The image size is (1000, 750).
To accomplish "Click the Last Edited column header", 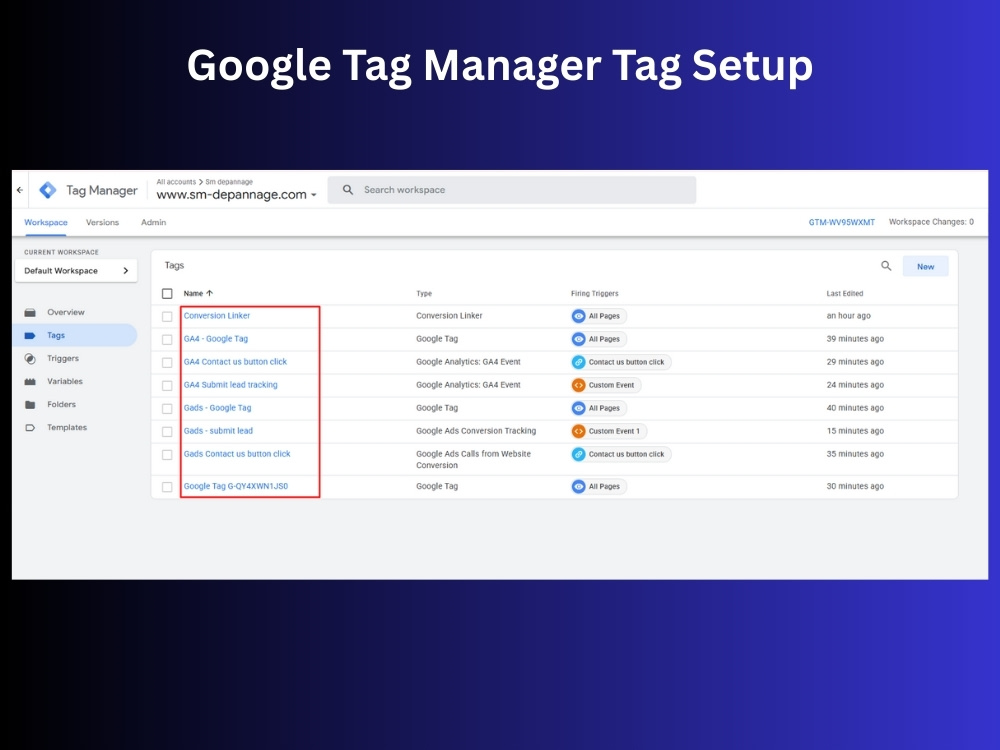I will (844, 293).
